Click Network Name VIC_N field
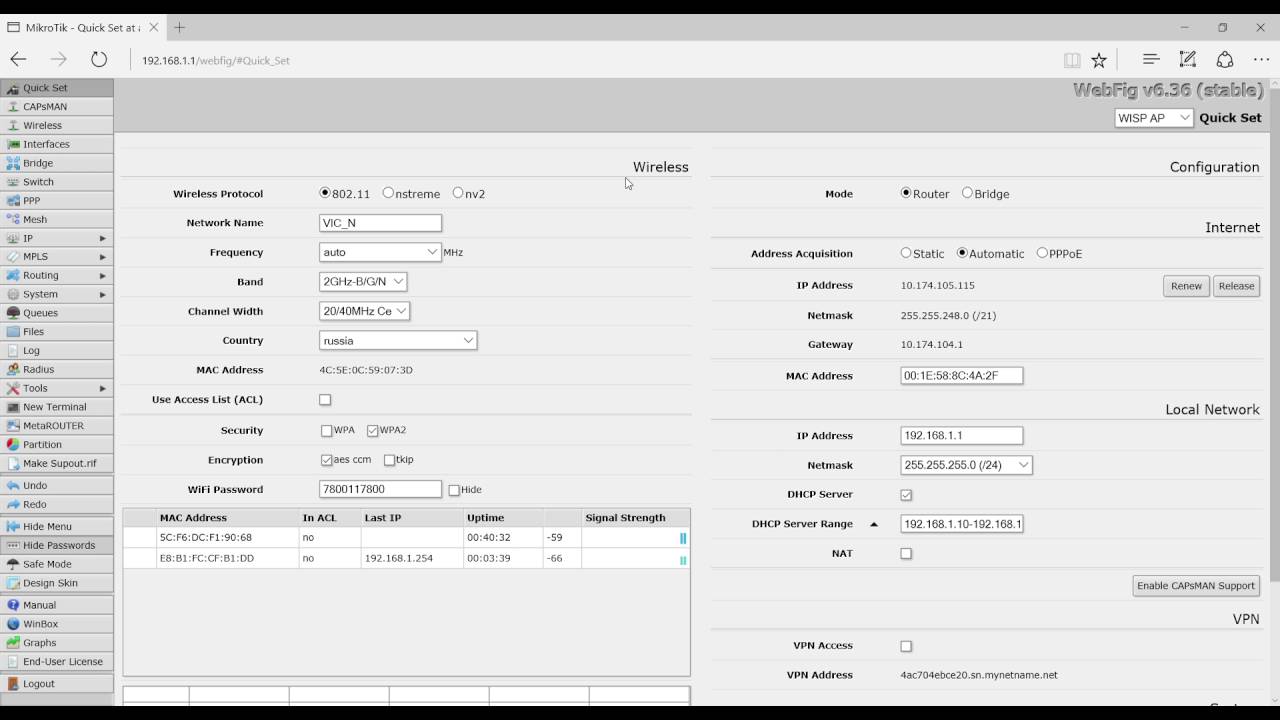Screen dimensions: 1280x720 tap(380, 223)
